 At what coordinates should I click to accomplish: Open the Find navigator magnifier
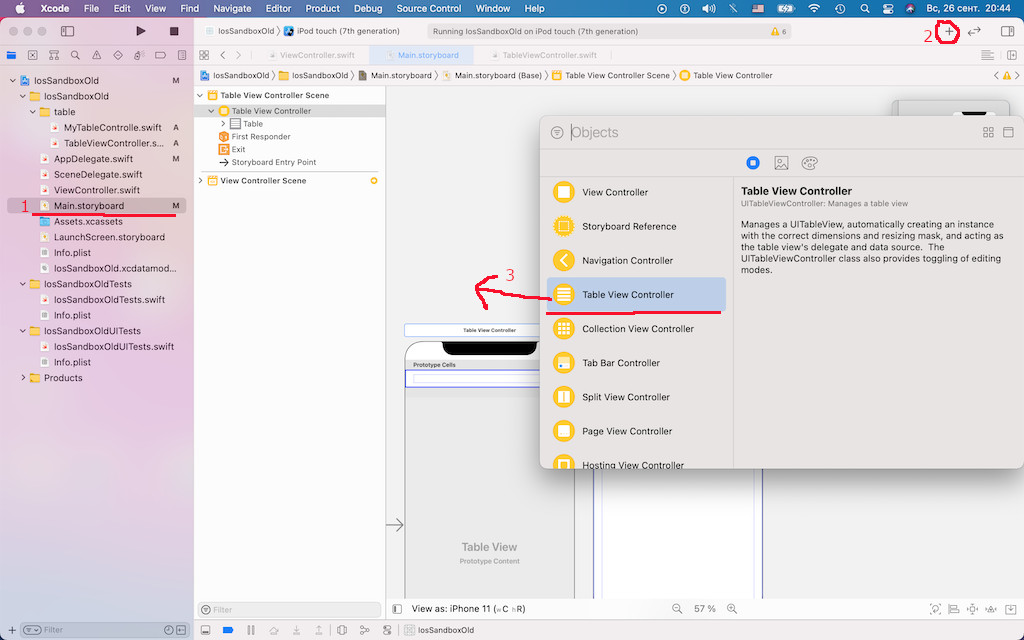75,56
